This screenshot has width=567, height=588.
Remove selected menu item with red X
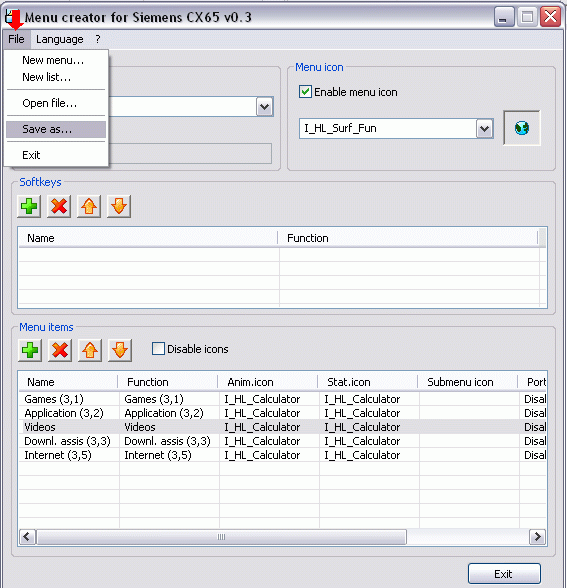[x=60, y=350]
